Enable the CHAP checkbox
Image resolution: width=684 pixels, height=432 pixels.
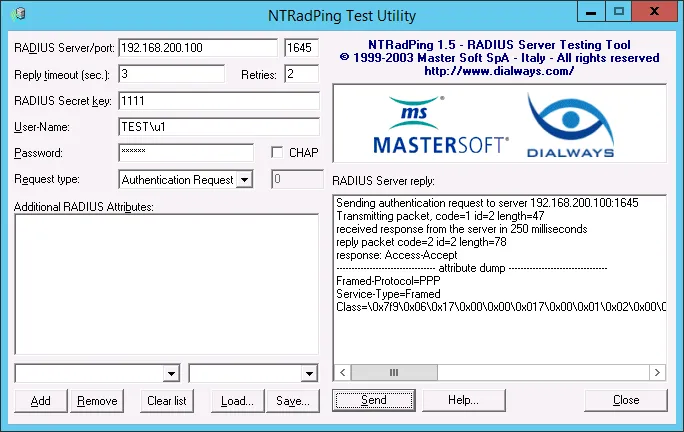(x=277, y=152)
